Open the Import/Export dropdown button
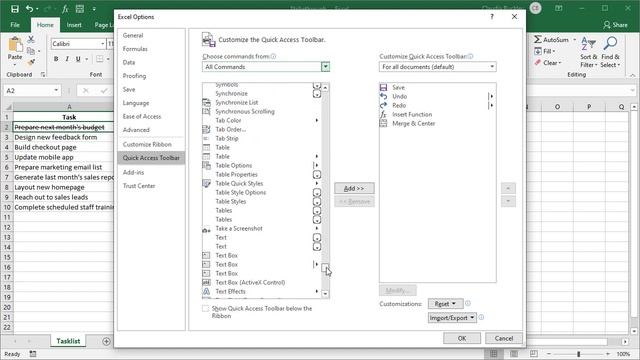Viewport: 640px width, 360px height. [452, 318]
